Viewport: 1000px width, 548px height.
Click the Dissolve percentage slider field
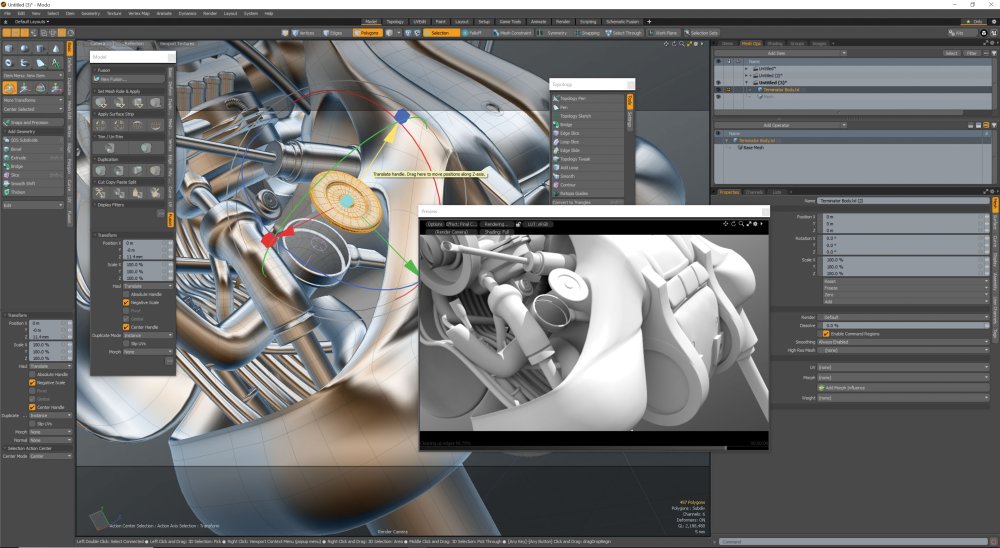[x=903, y=325]
